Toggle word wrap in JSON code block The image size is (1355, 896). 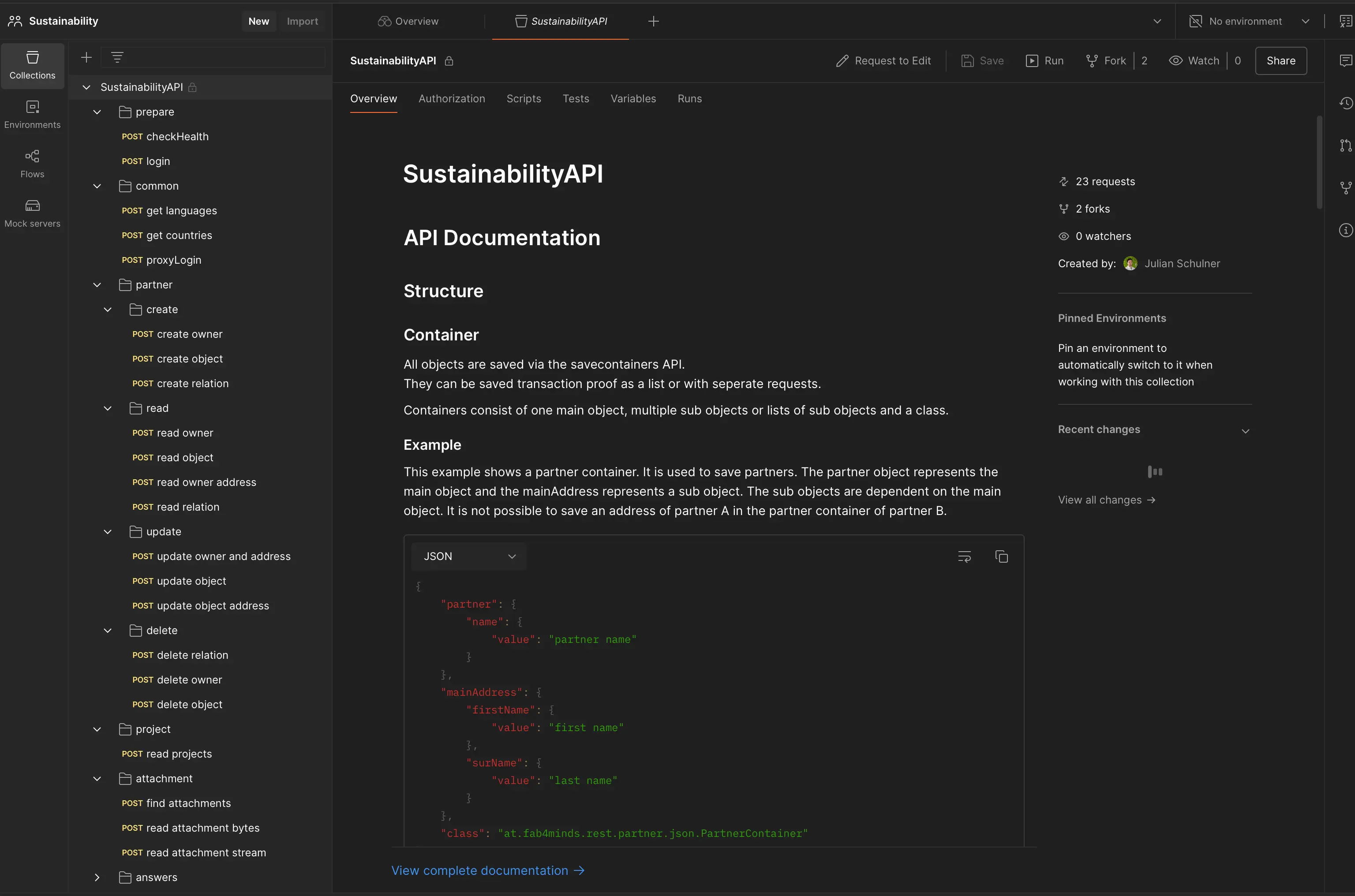click(x=965, y=556)
